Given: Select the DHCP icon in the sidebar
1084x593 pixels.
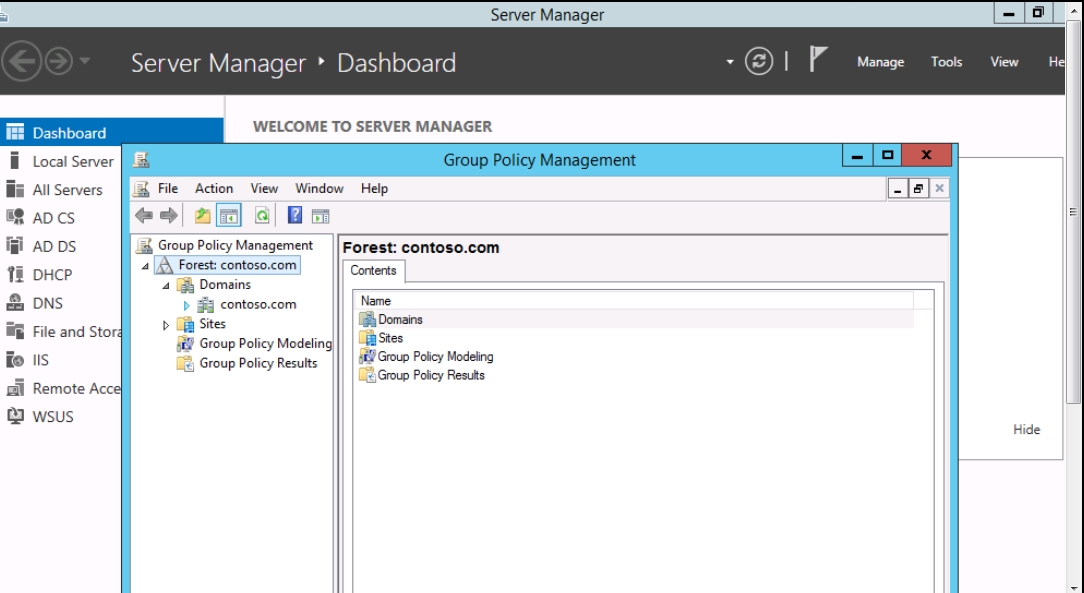Looking at the screenshot, I should click(15, 275).
